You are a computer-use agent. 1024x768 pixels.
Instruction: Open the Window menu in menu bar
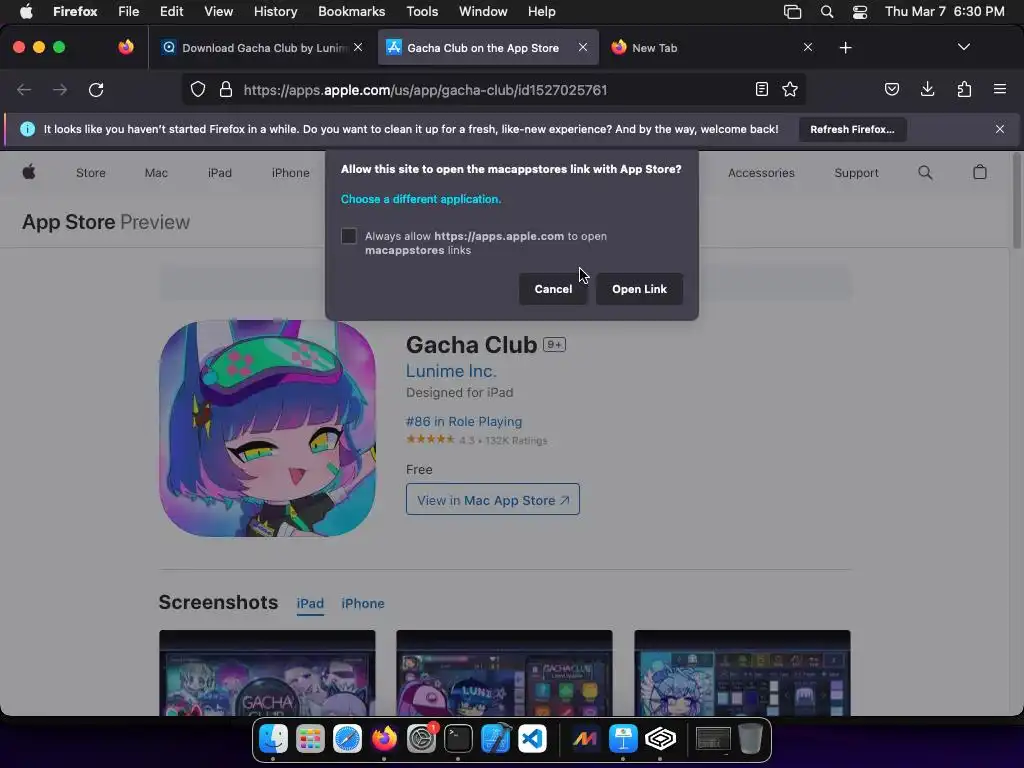(483, 11)
